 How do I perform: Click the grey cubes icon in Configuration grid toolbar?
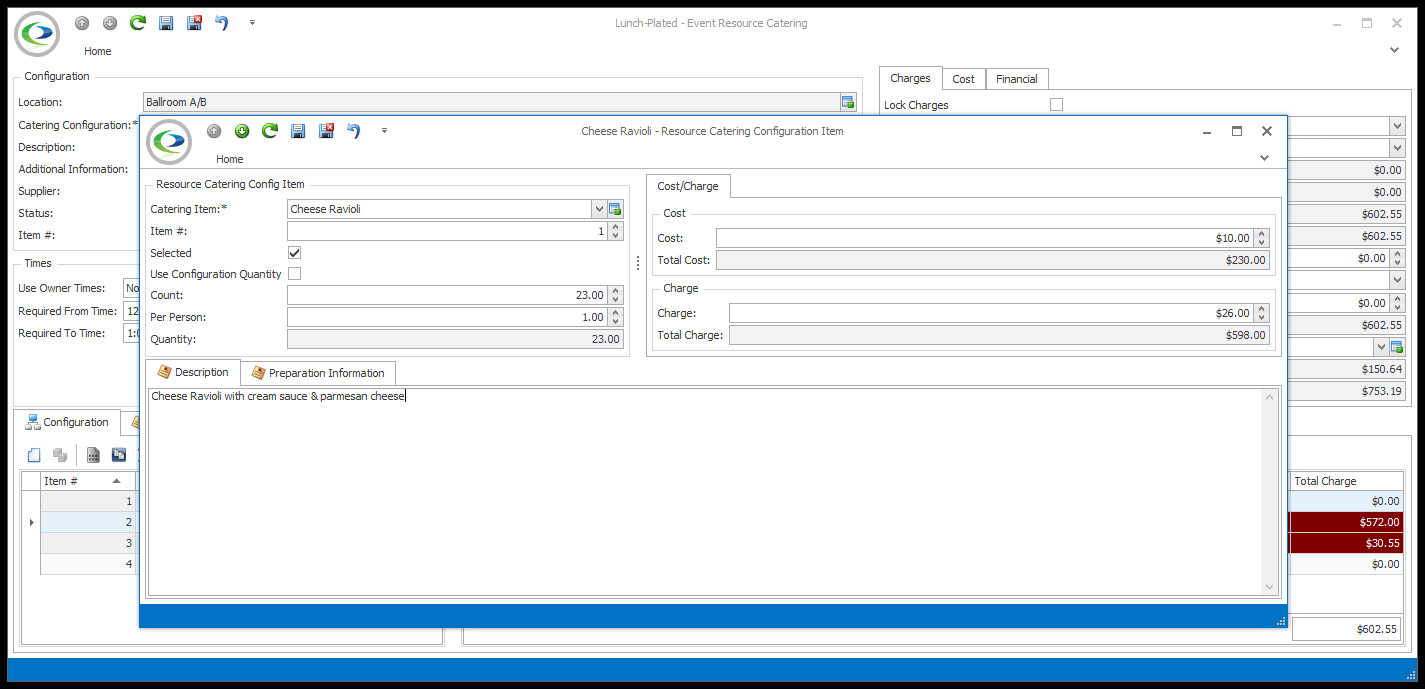point(60,455)
